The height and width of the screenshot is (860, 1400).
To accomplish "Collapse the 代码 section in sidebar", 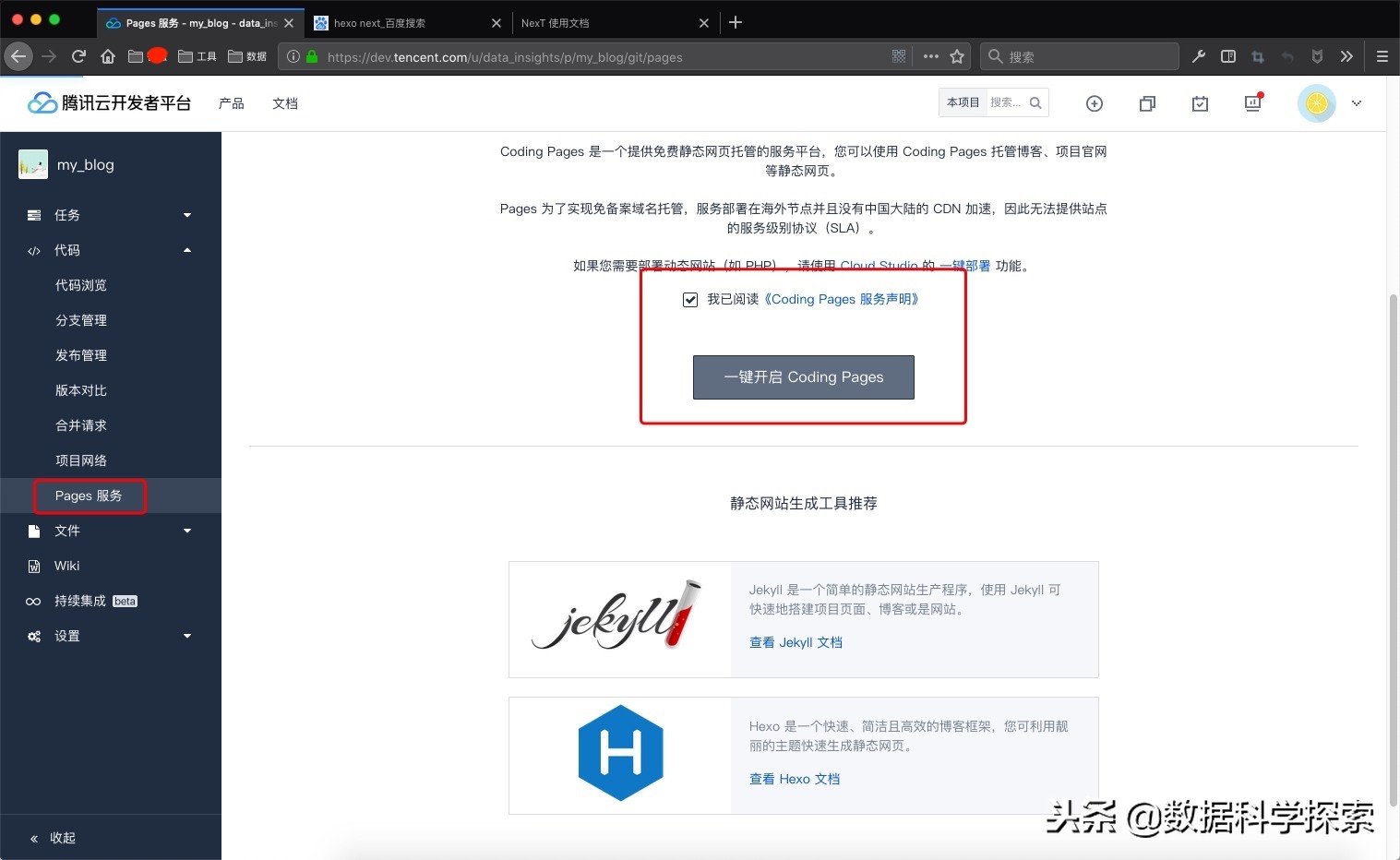I will tap(186, 250).
